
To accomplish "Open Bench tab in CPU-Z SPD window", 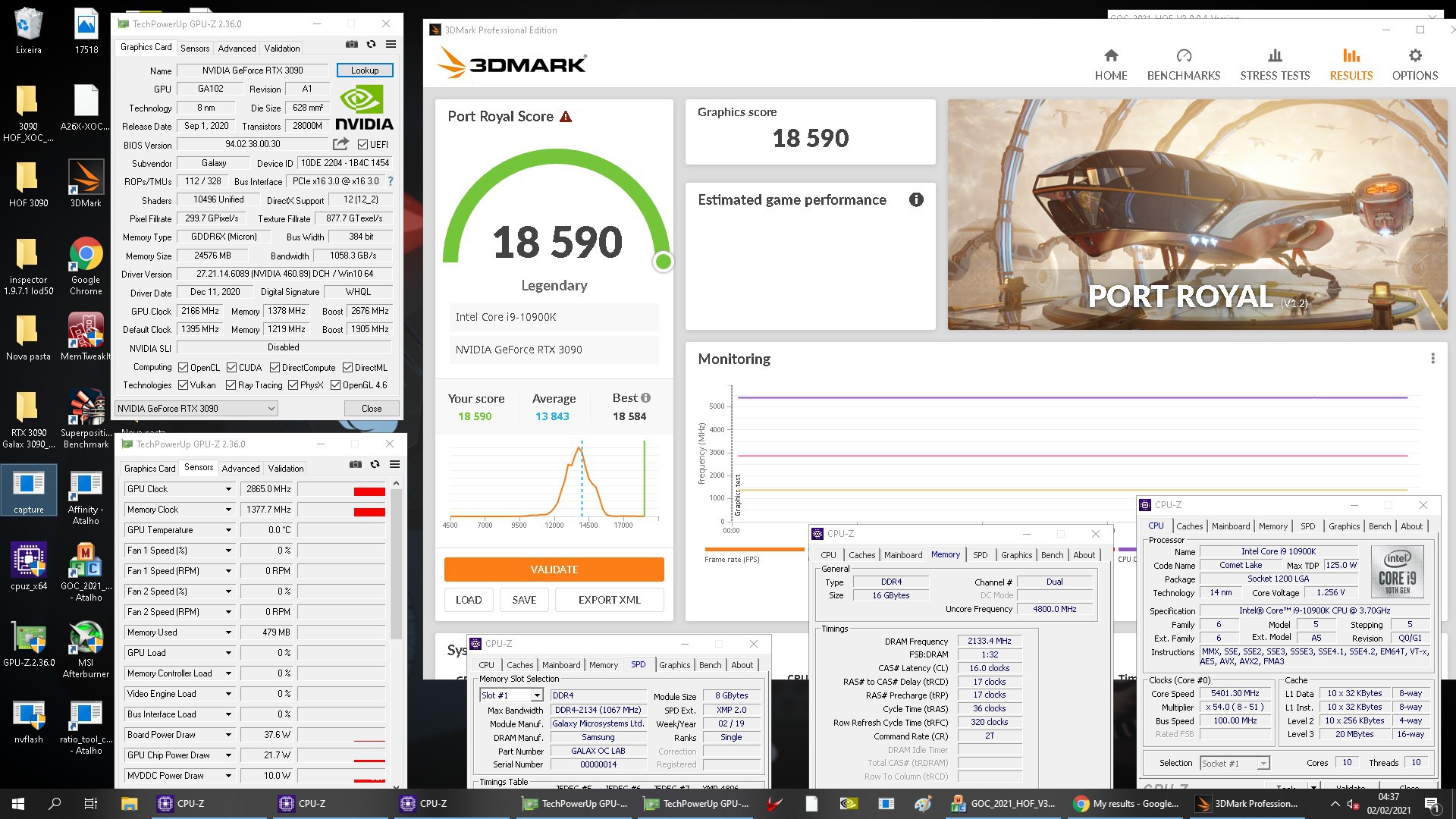I will 711,665.
